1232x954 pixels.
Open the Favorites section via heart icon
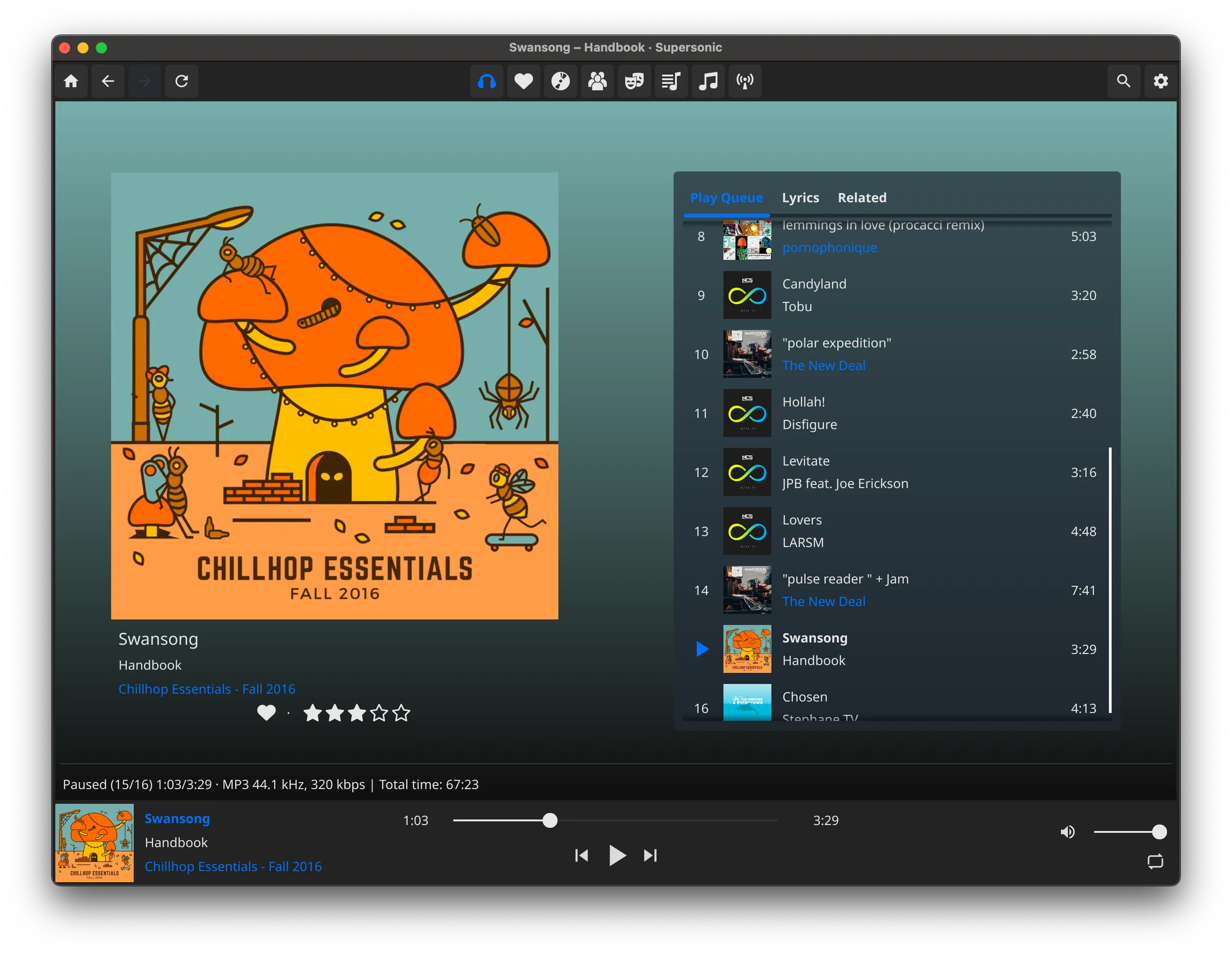click(x=524, y=81)
